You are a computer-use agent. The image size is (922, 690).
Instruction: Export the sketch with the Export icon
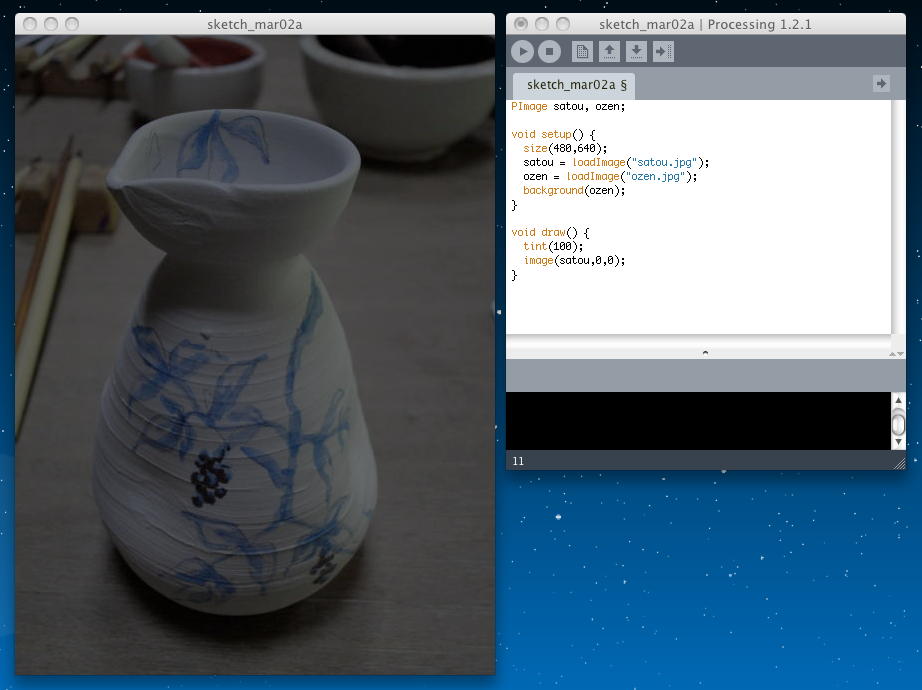click(663, 52)
